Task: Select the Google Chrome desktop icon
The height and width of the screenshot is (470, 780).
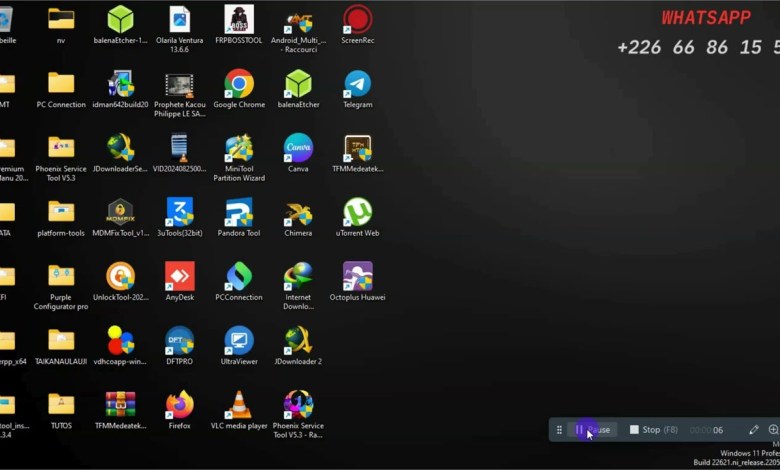Action: pyautogui.click(x=239, y=84)
